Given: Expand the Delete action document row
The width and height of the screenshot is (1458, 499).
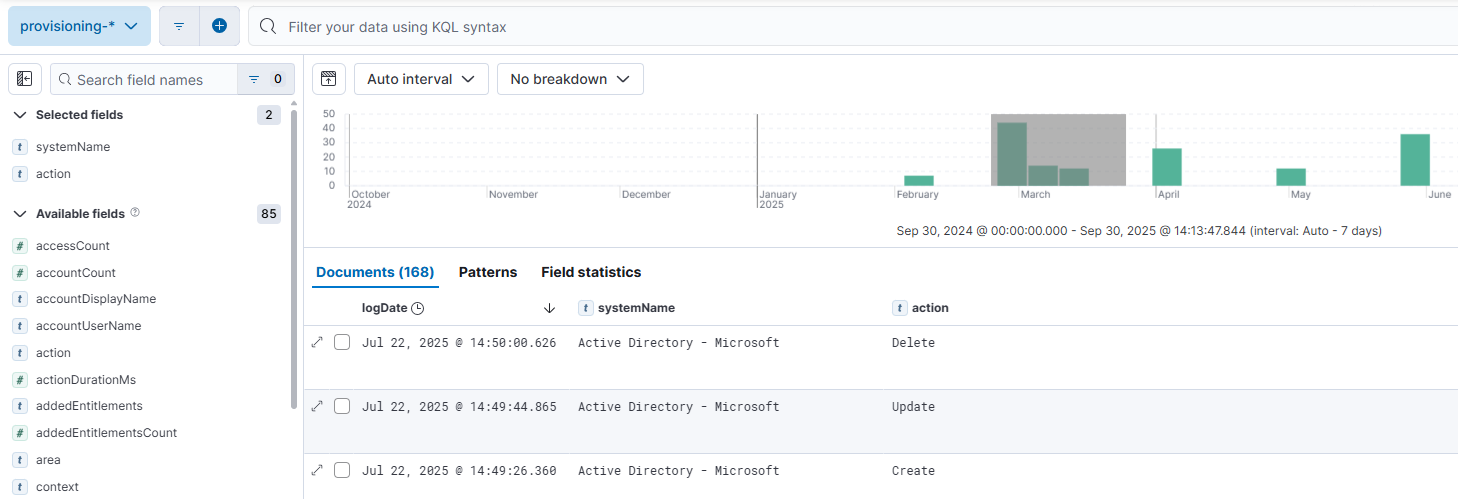Looking at the screenshot, I should click(317, 342).
